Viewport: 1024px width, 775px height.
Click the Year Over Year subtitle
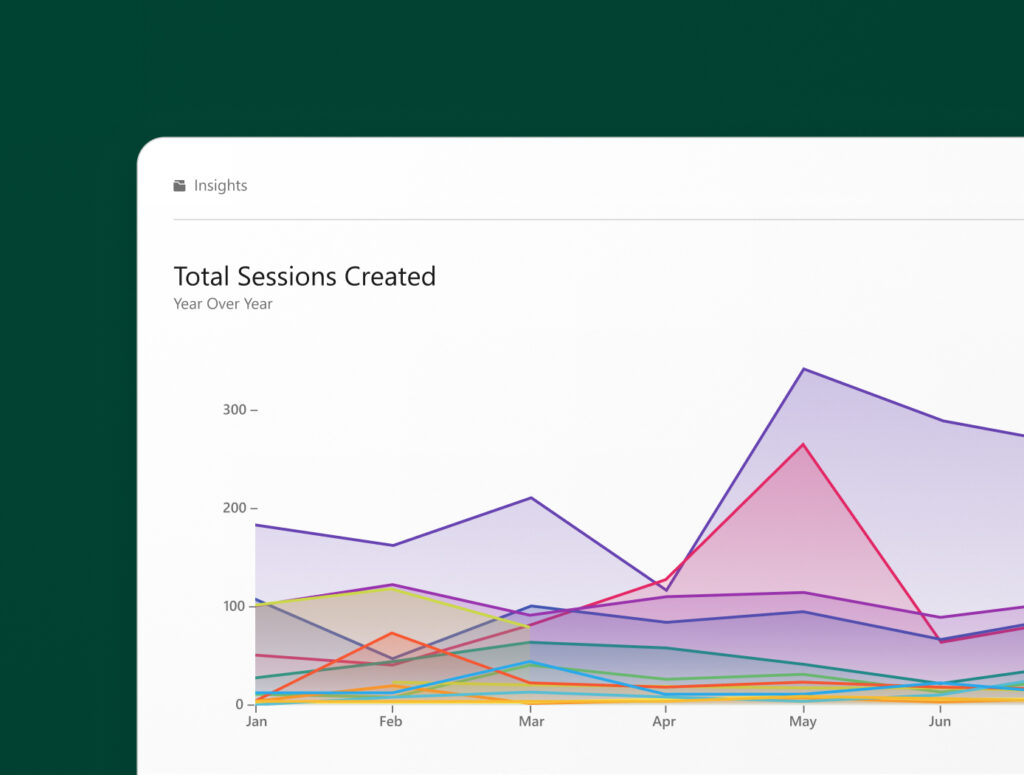point(223,304)
